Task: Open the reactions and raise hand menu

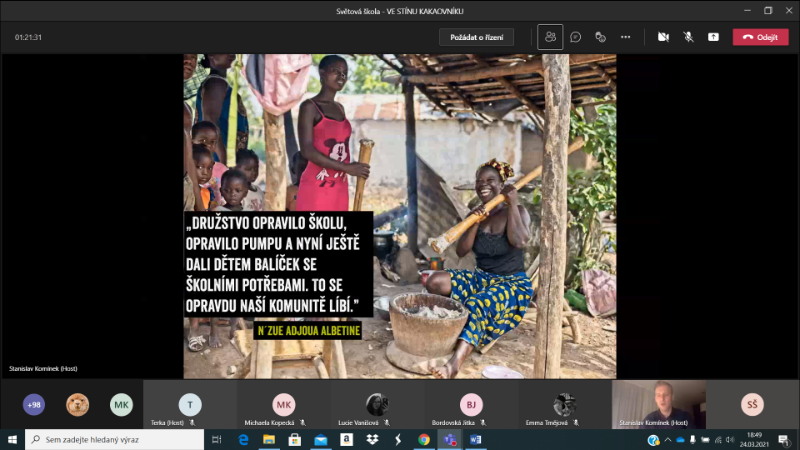Action: point(601,37)
